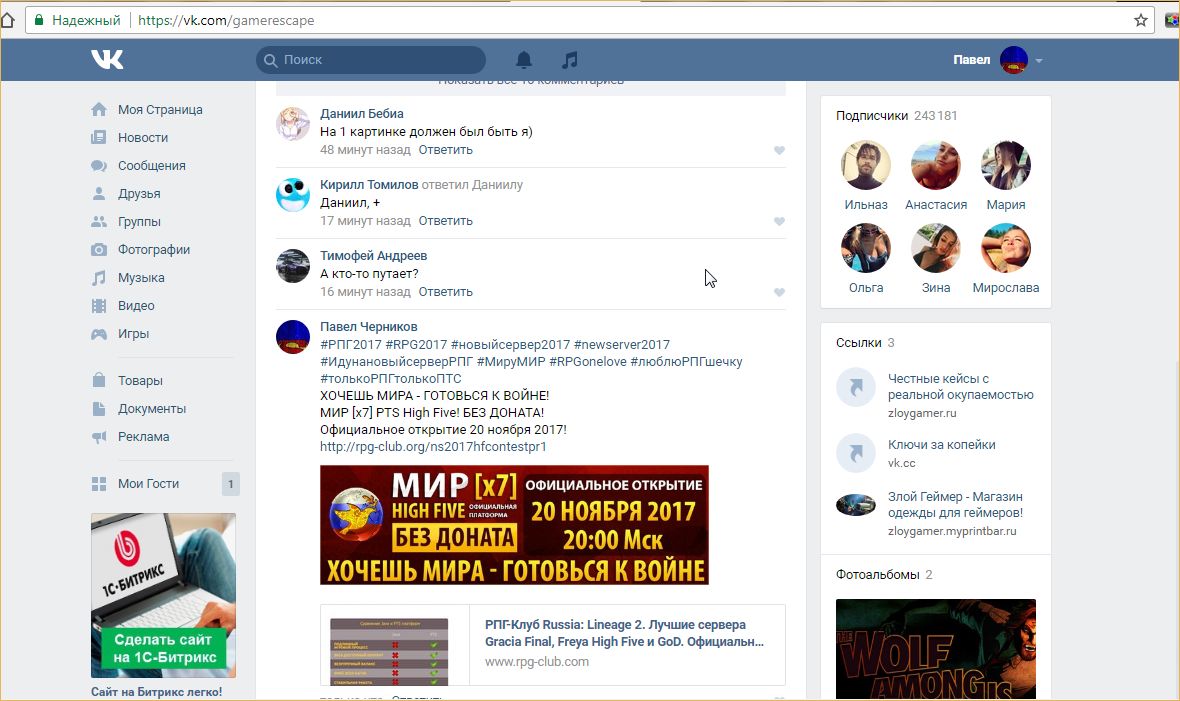The height and width of the screenshot is (701, 1180).
Task: Open Злой Геймер магазин одежды link
Action: point(955,504)
